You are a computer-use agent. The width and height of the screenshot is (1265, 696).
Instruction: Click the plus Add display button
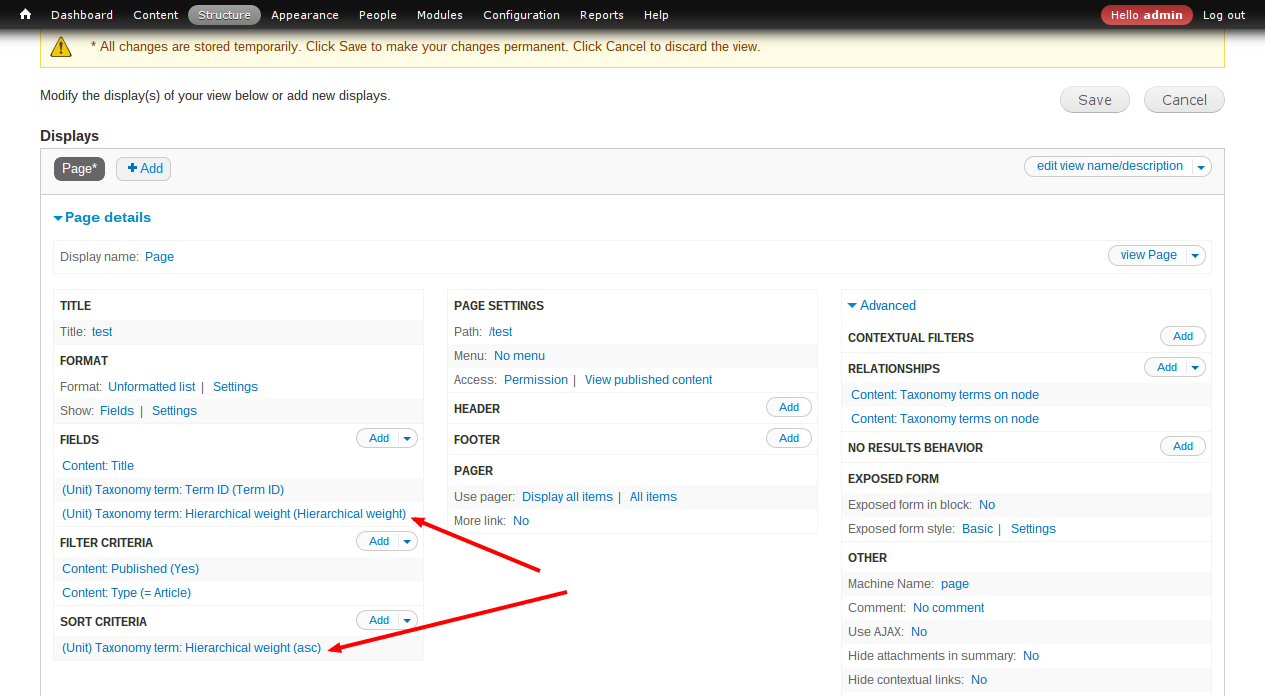tap(144, 169)
